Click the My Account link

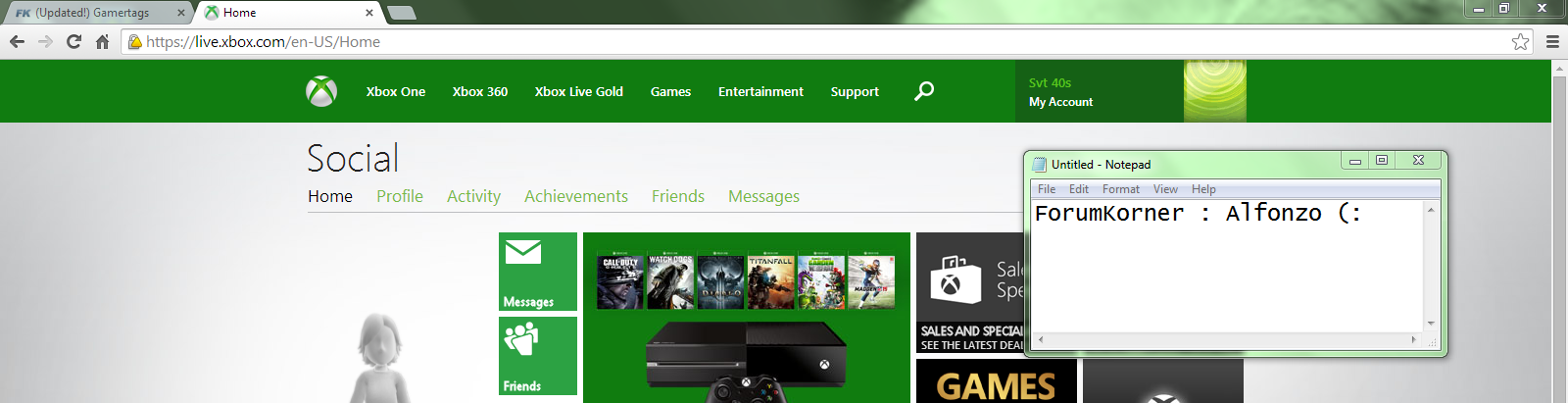pyautogui.click(x=1060, y=102)
